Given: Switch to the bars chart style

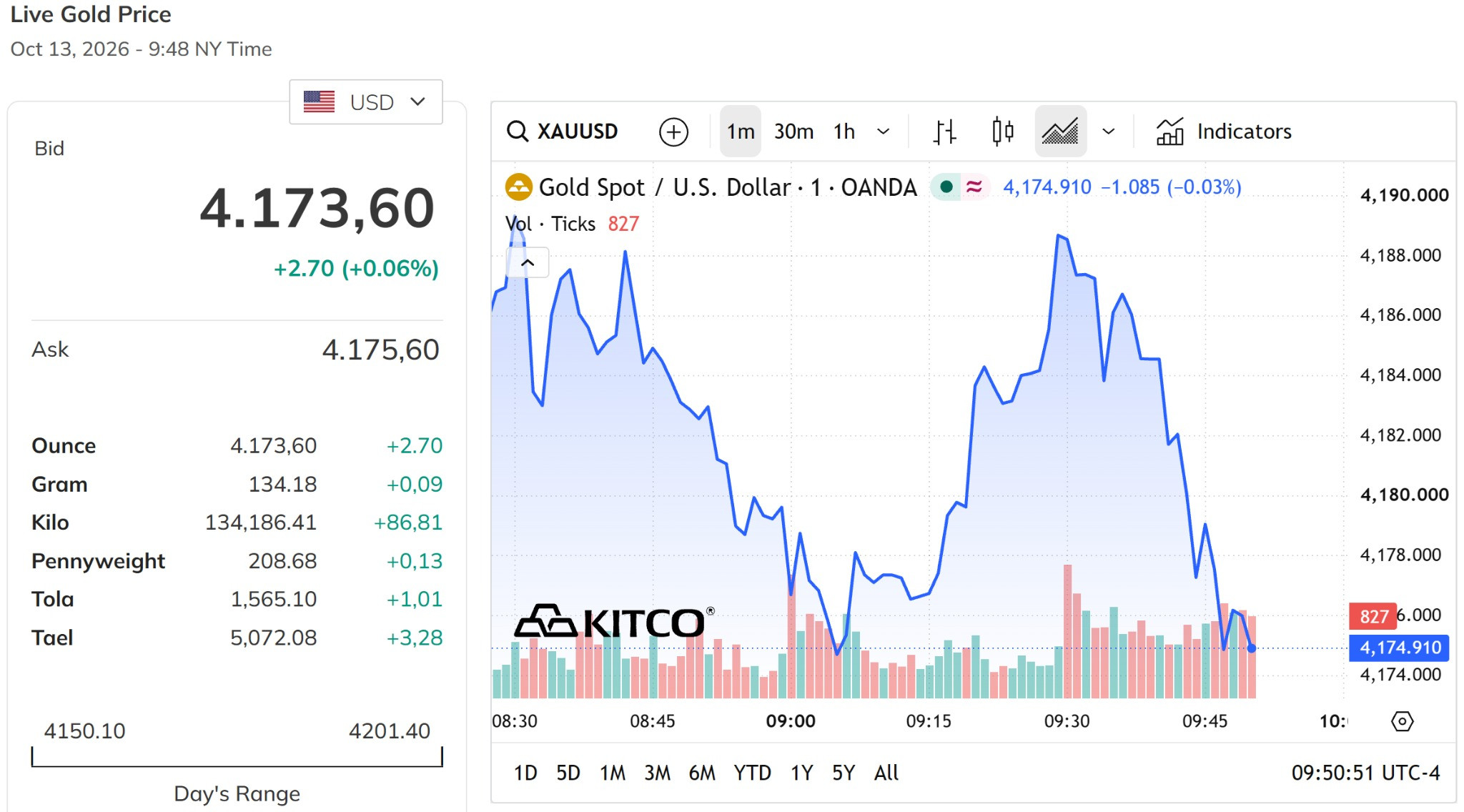Looking at the screenshot, I should coord(944,132).
